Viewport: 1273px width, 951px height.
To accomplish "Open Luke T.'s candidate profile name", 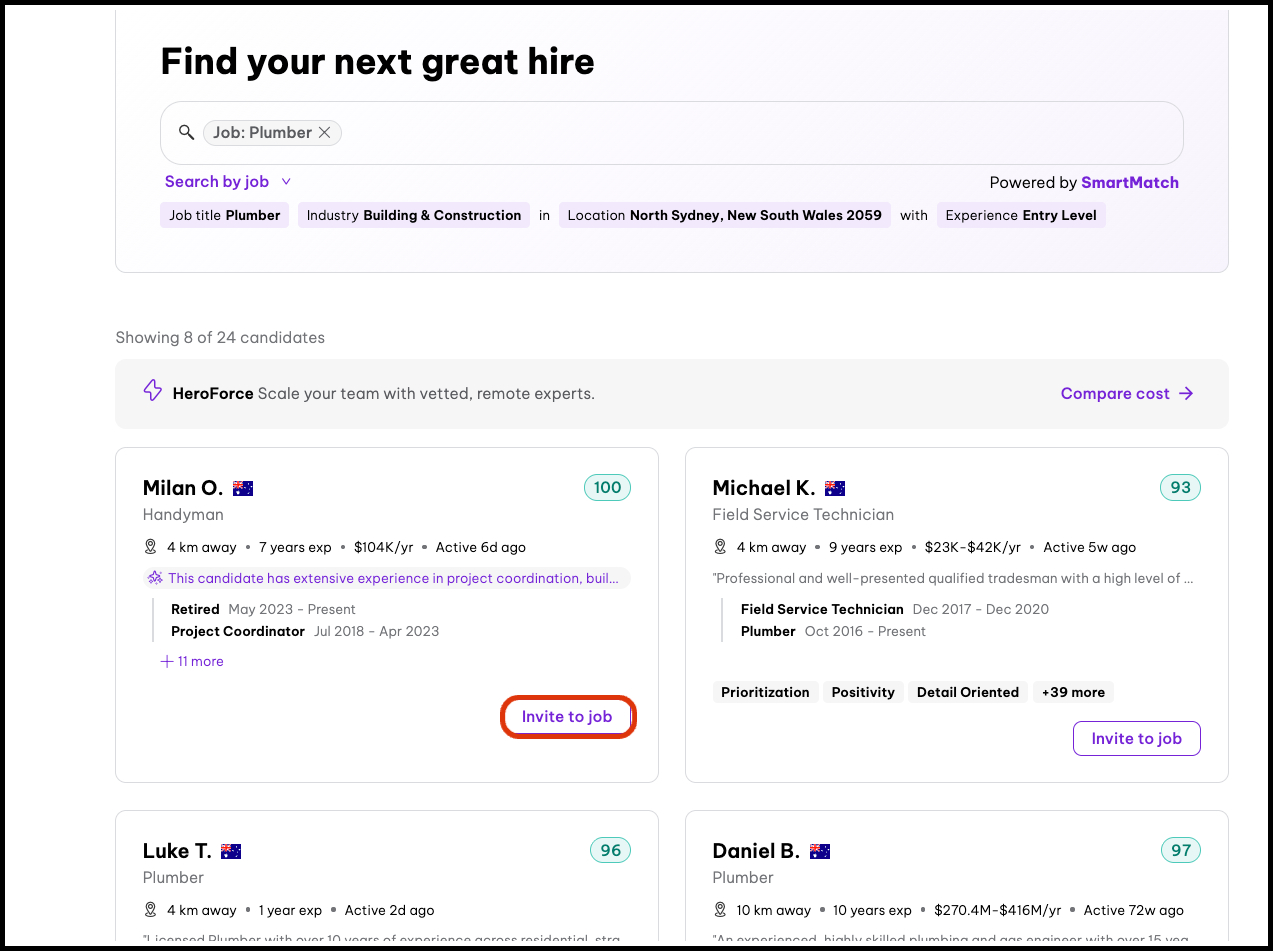I will tap(177, 851).
